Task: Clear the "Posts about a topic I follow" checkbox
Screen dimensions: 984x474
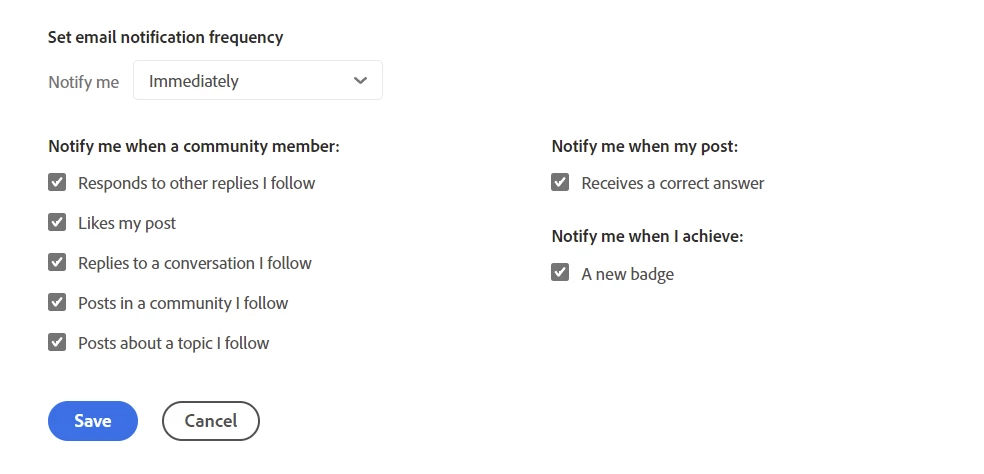Action: 57,343
